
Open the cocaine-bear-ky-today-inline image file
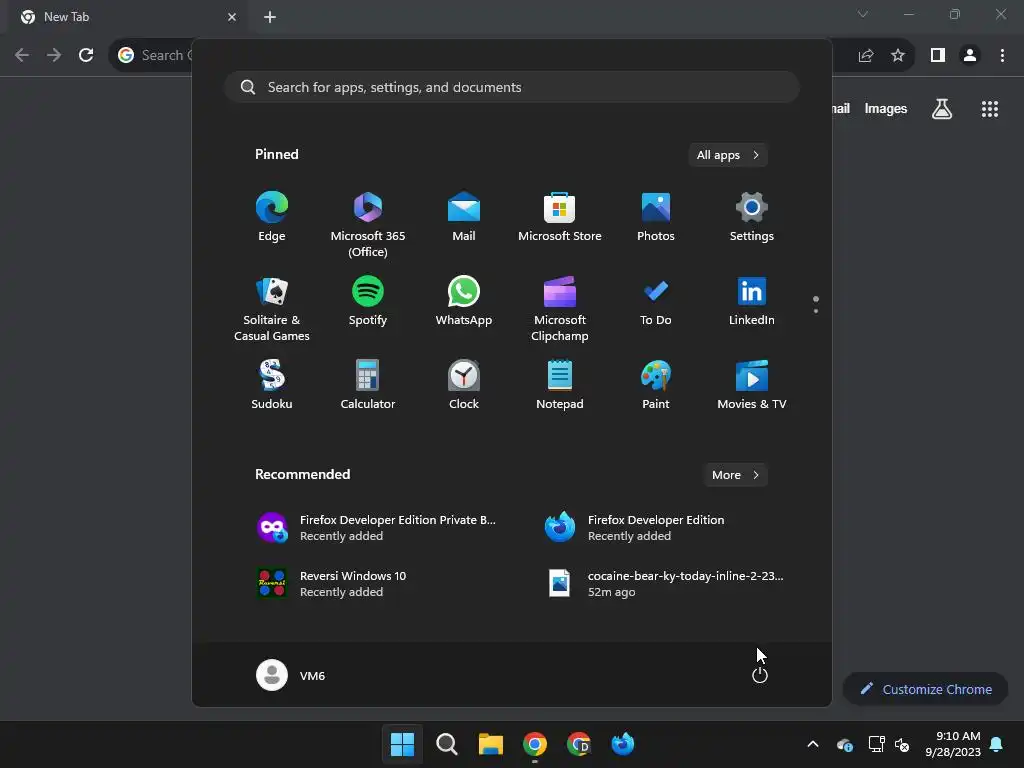pyautogui.click(x=664, y=584)
